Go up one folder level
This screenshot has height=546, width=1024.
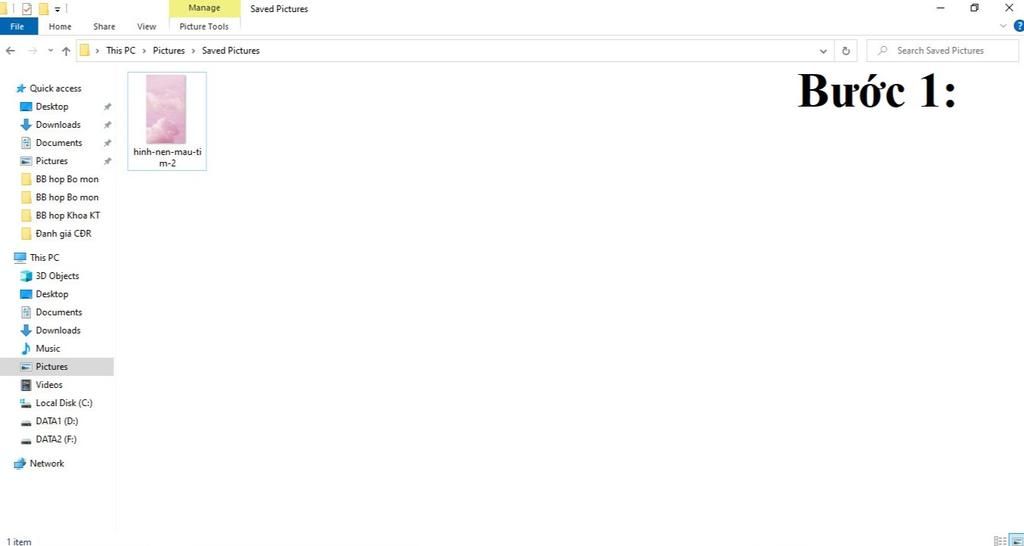[66, 50]
